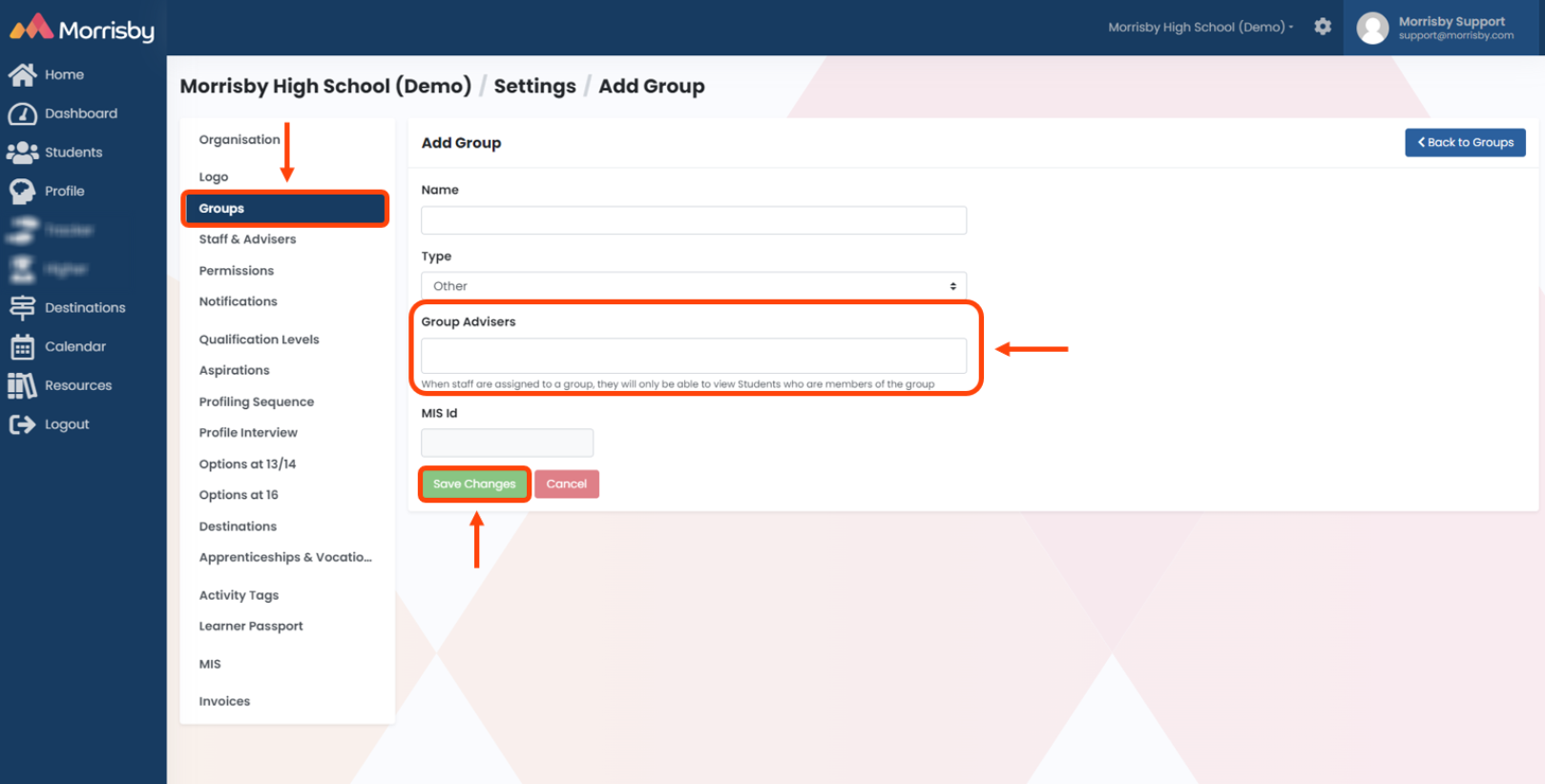Click the Dashboard gauge icon
The height and width of the screenshot is (784, 1545).
[22, 113]
